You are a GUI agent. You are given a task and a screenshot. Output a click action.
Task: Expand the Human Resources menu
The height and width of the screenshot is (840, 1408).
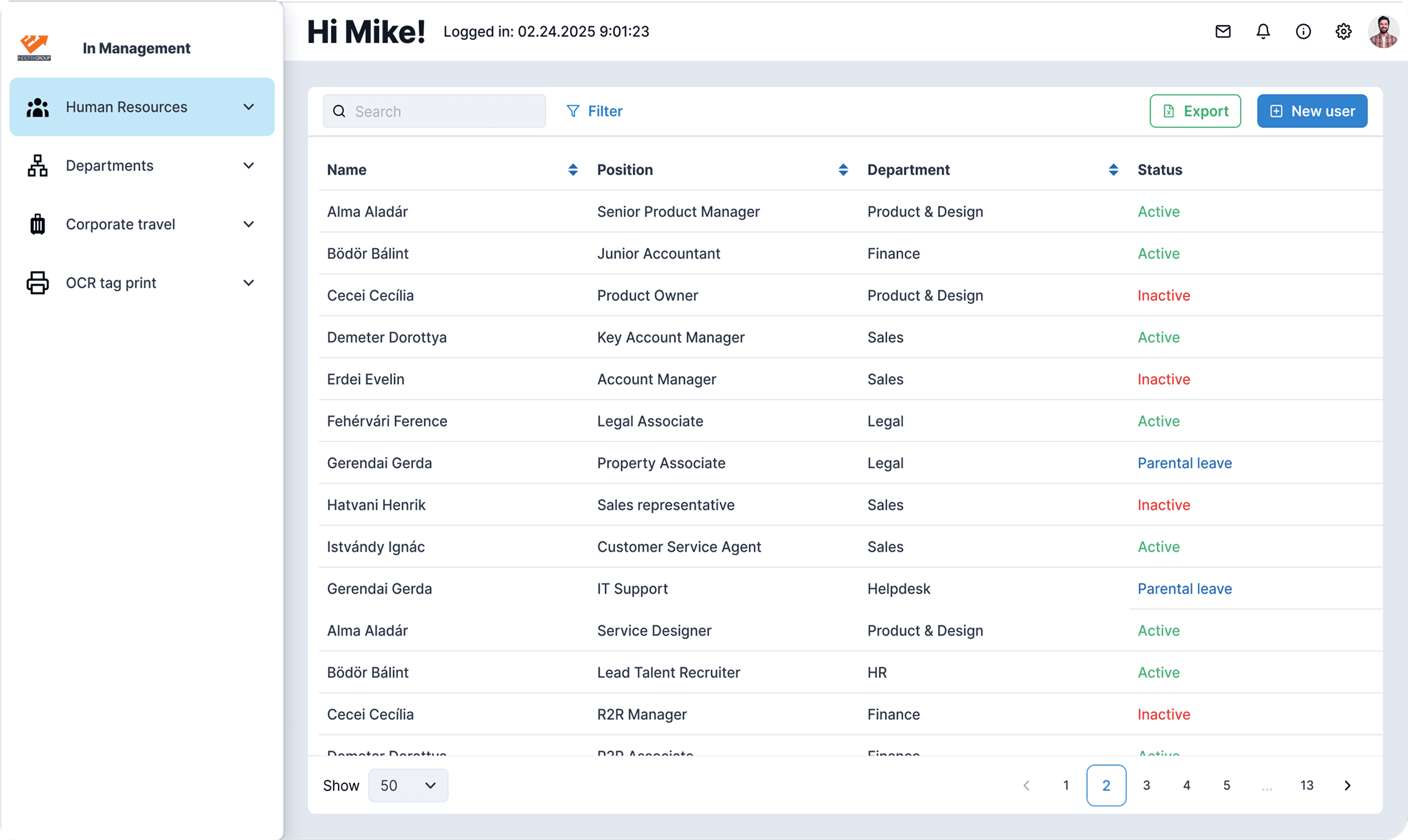pos(141,107)
